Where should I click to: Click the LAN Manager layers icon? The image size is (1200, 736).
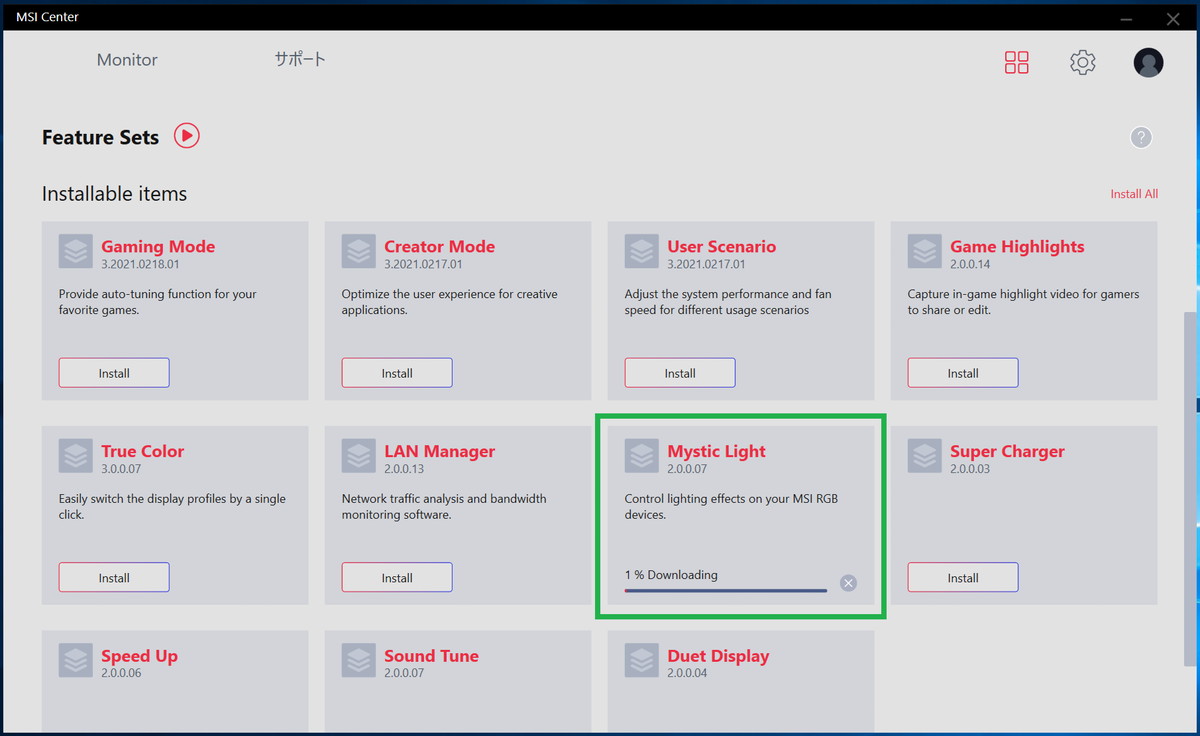(359, 457)
